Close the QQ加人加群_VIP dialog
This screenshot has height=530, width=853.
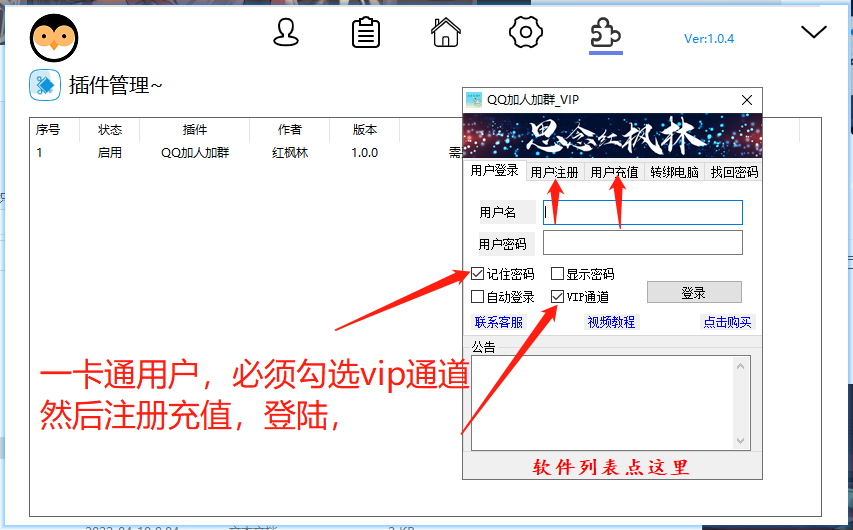pyautogui.click(x=747, y=100)
